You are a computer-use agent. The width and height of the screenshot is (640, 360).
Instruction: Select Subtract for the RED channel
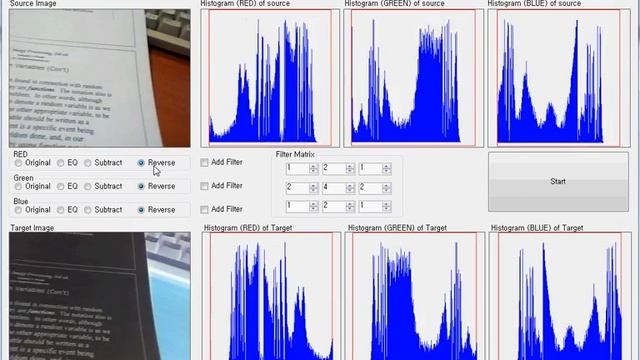[103, 163]
